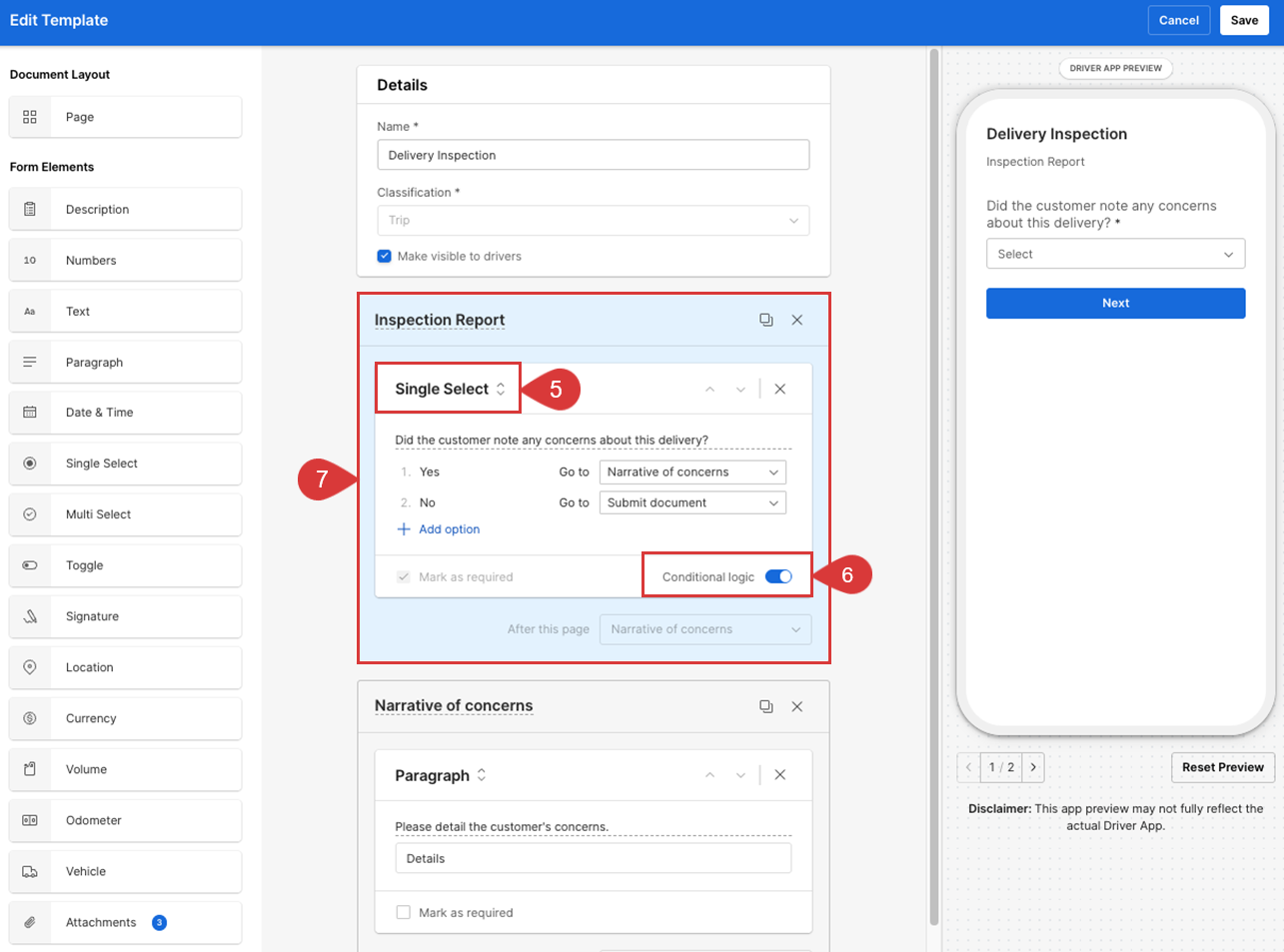
Task: Uncheck Make visible to drivers
Action: (384, 256)
